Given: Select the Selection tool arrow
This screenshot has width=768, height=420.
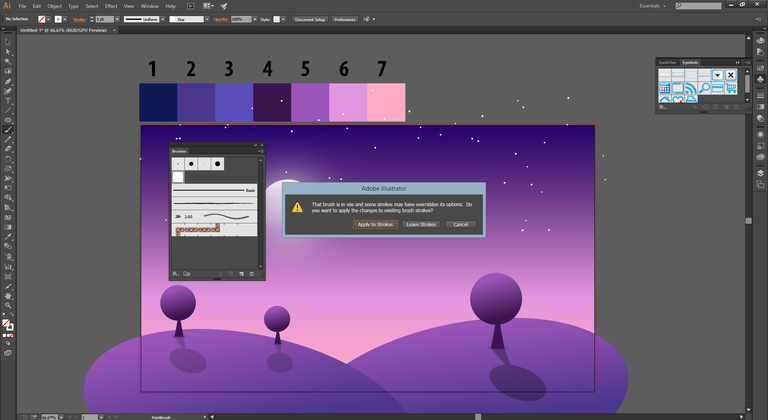Looking at the screenshot, I should click(8, 42).
